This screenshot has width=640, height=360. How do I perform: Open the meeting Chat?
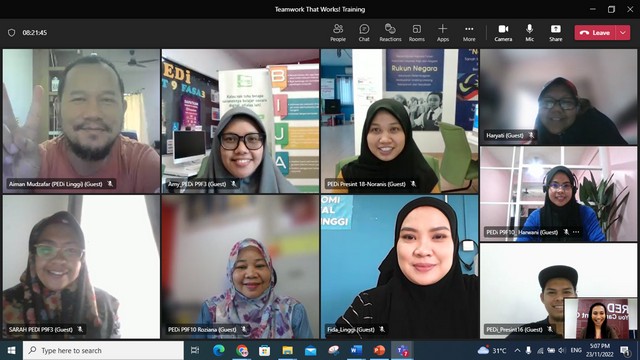pyautogui.click(x=364, y=33)
